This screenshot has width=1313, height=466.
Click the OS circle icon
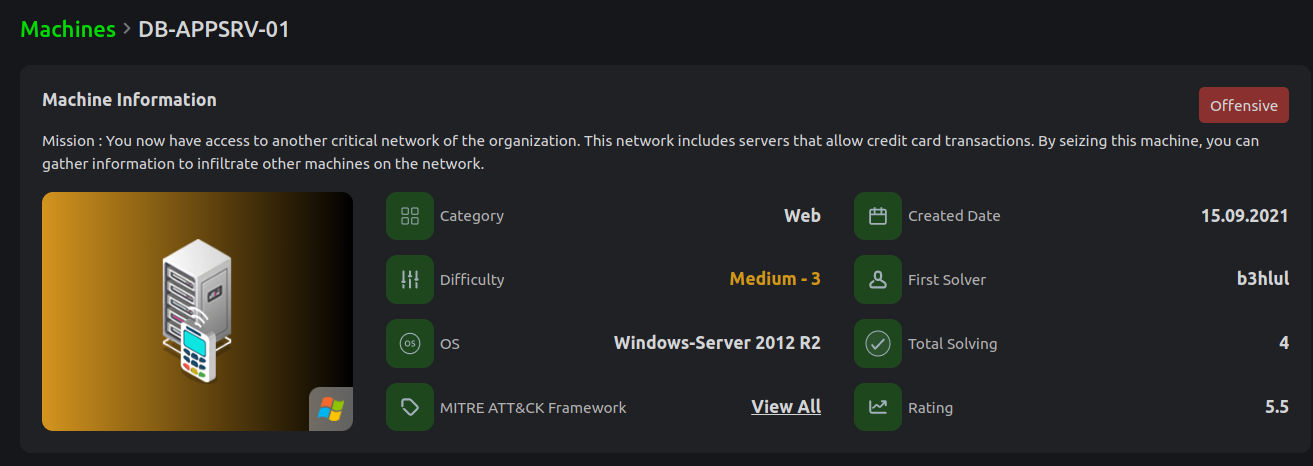(409, 344)
